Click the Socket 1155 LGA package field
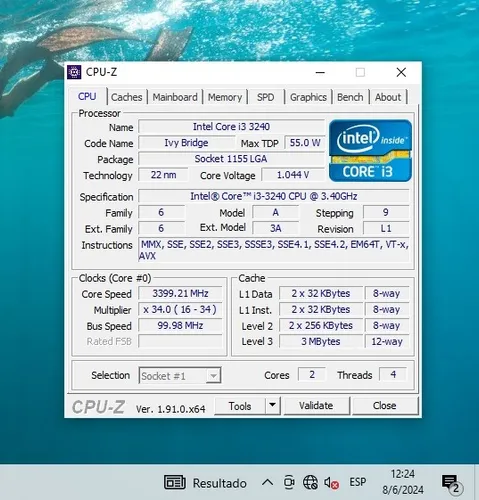 coord(231,159)
